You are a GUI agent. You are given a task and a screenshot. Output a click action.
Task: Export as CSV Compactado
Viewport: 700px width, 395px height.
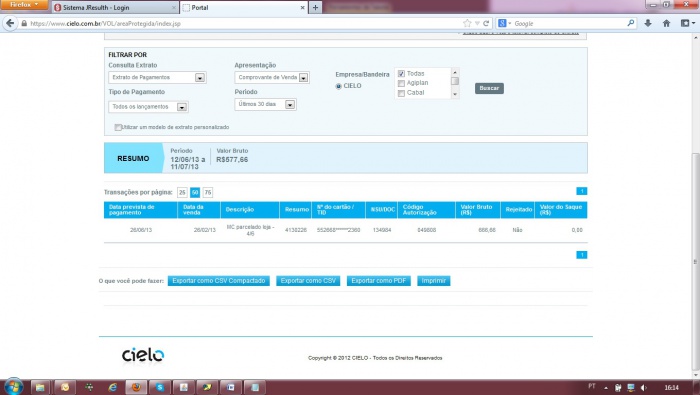pos(219,281)
